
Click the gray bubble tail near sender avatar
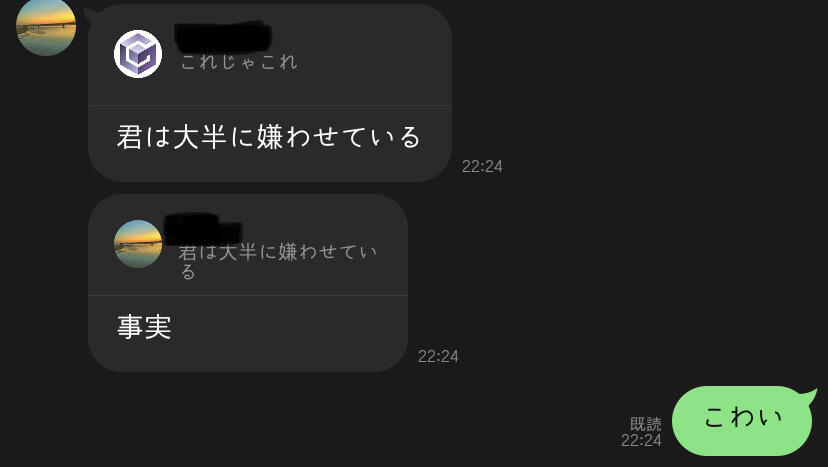click(90, 14)
